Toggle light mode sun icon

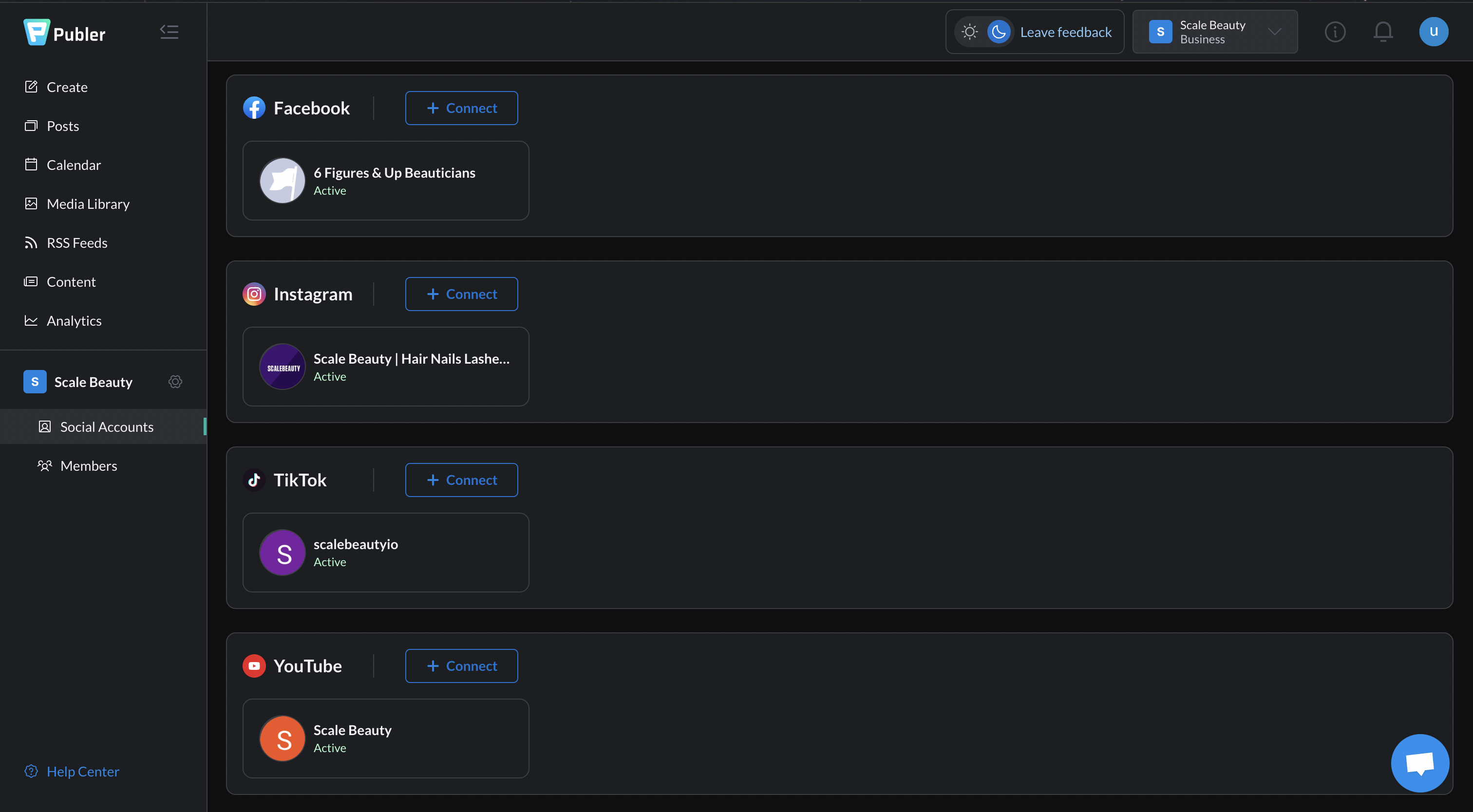coord(968,31)
